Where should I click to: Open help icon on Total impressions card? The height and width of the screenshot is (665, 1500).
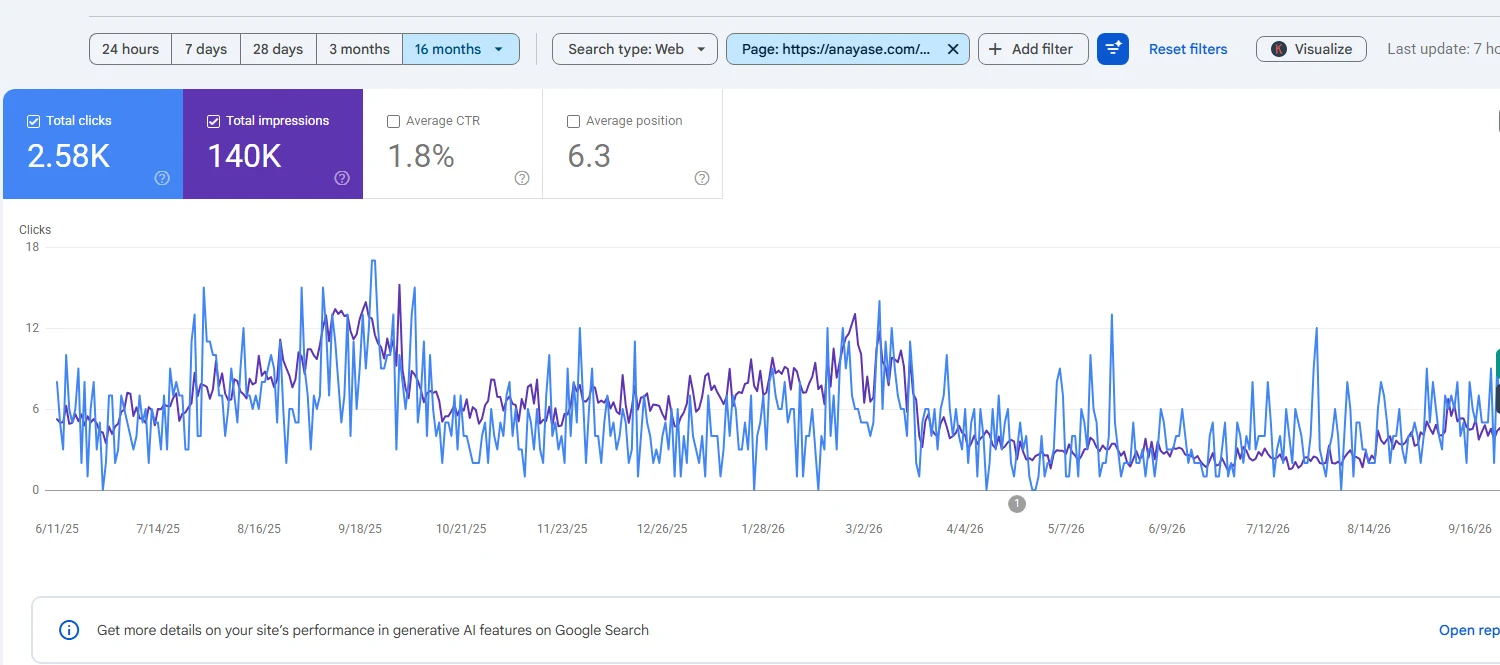pos(342,178)
